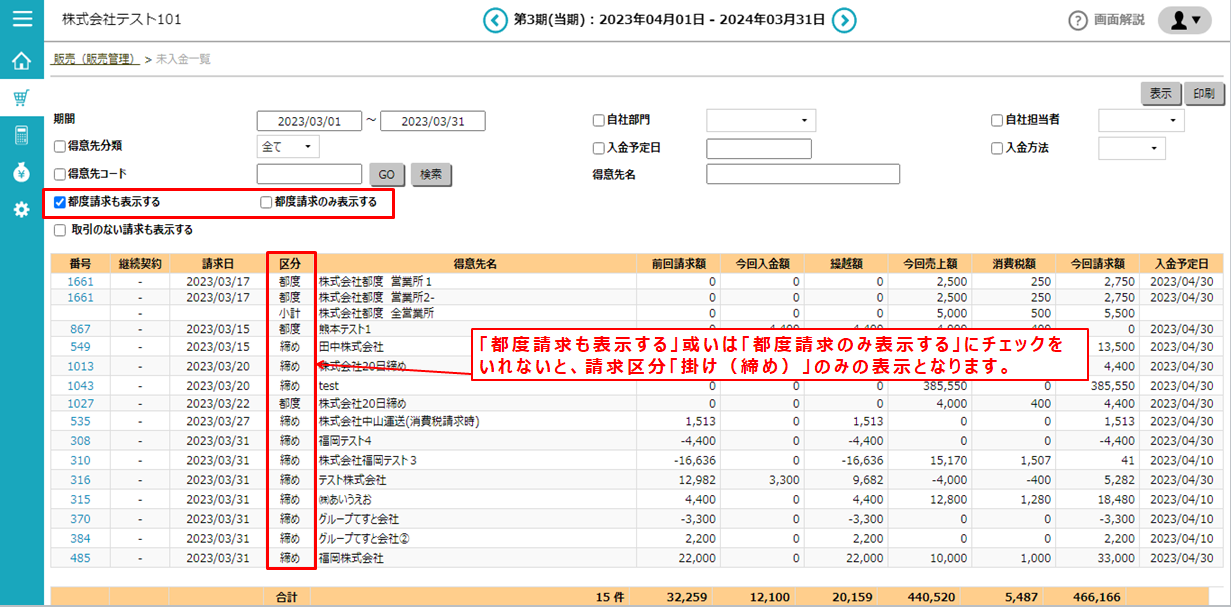
Task: Click the 得意先名 input field
Action: coord(802,175)
